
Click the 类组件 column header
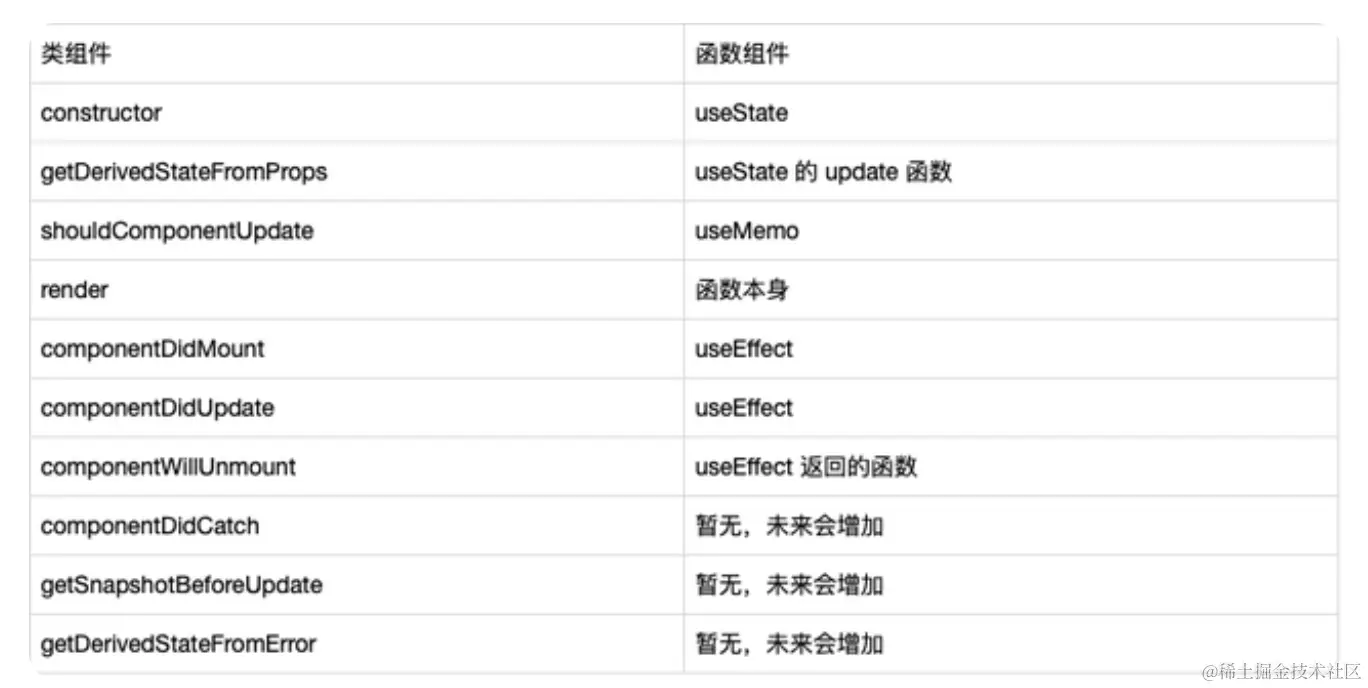click(76, 54)
